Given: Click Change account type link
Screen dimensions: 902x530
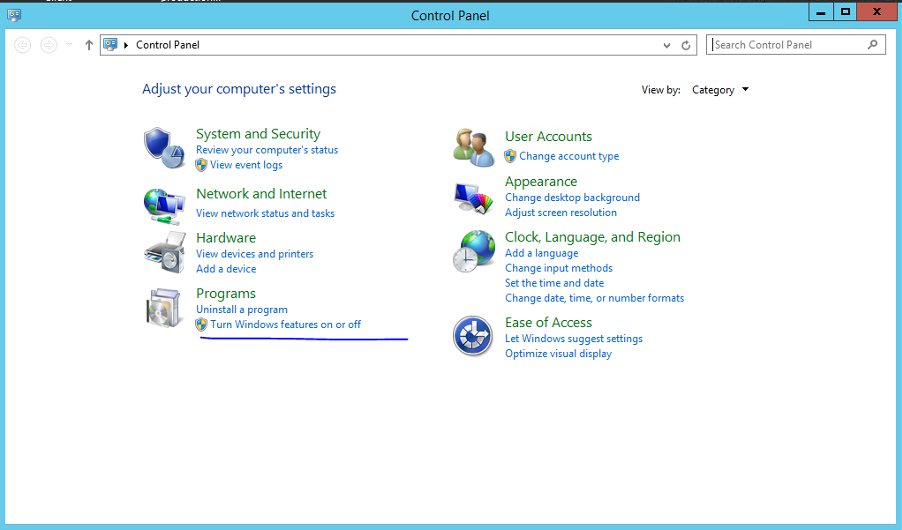Looking at the screenshot, I should 569,156.
